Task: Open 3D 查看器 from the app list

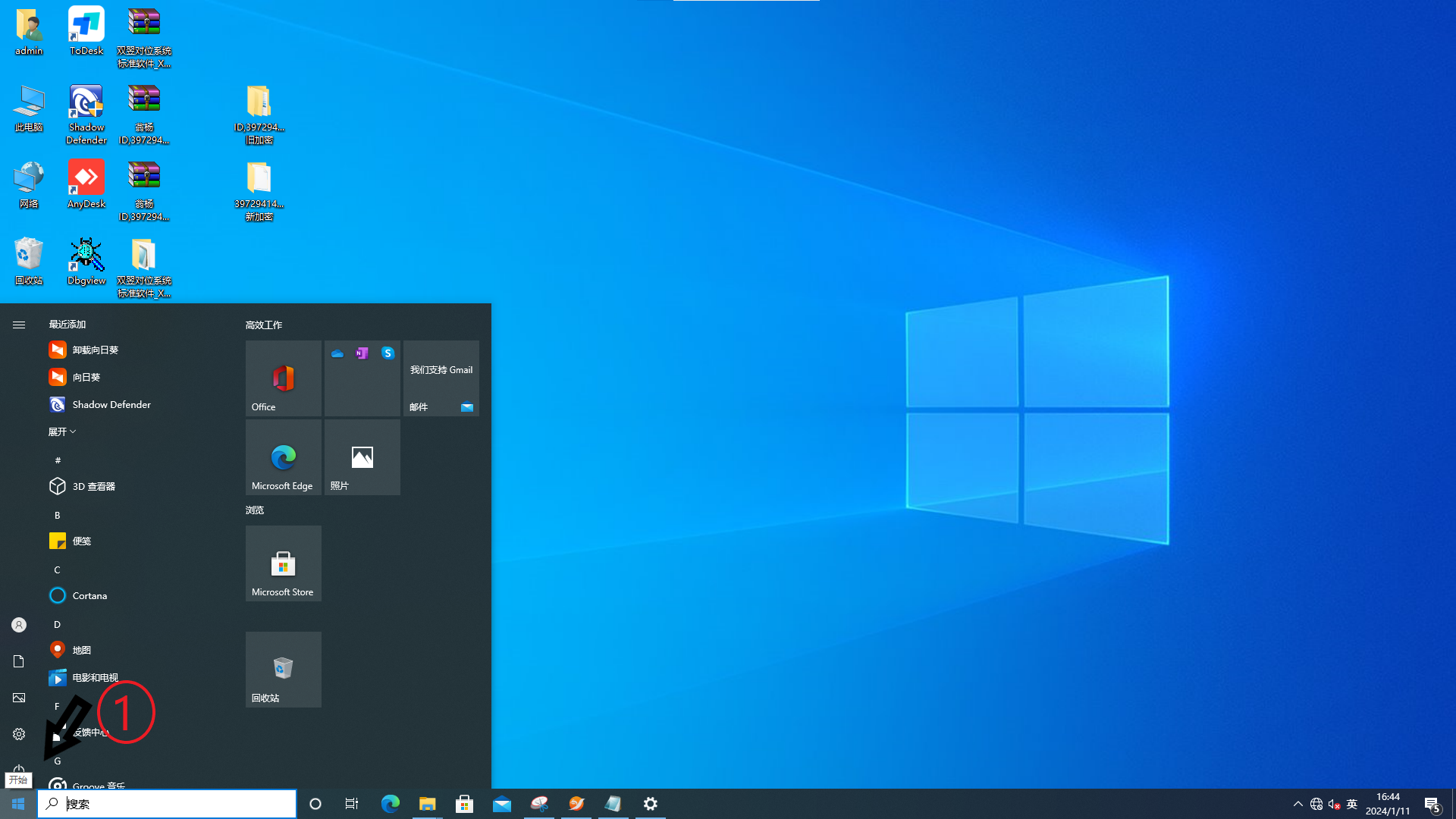Action: (93, 486)
